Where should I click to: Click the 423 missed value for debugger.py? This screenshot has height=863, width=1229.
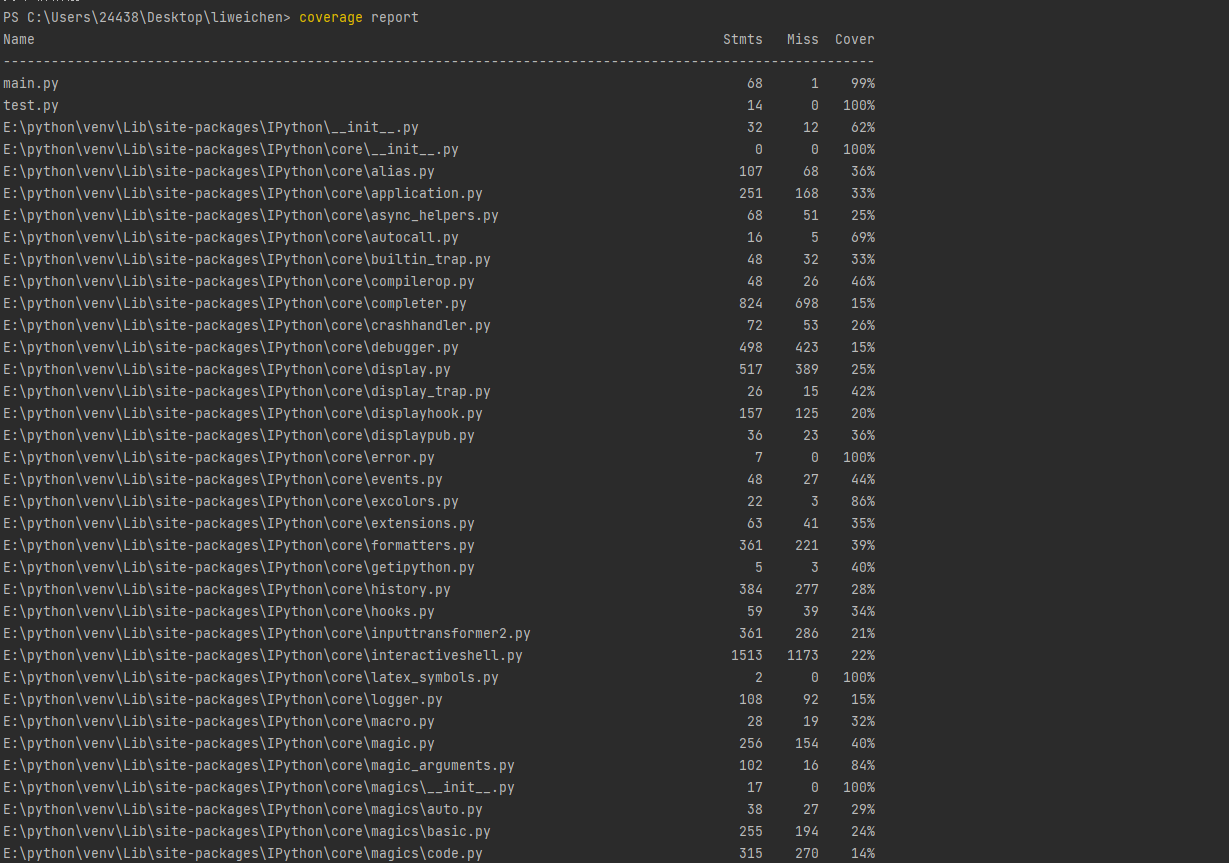pos(807,348)
